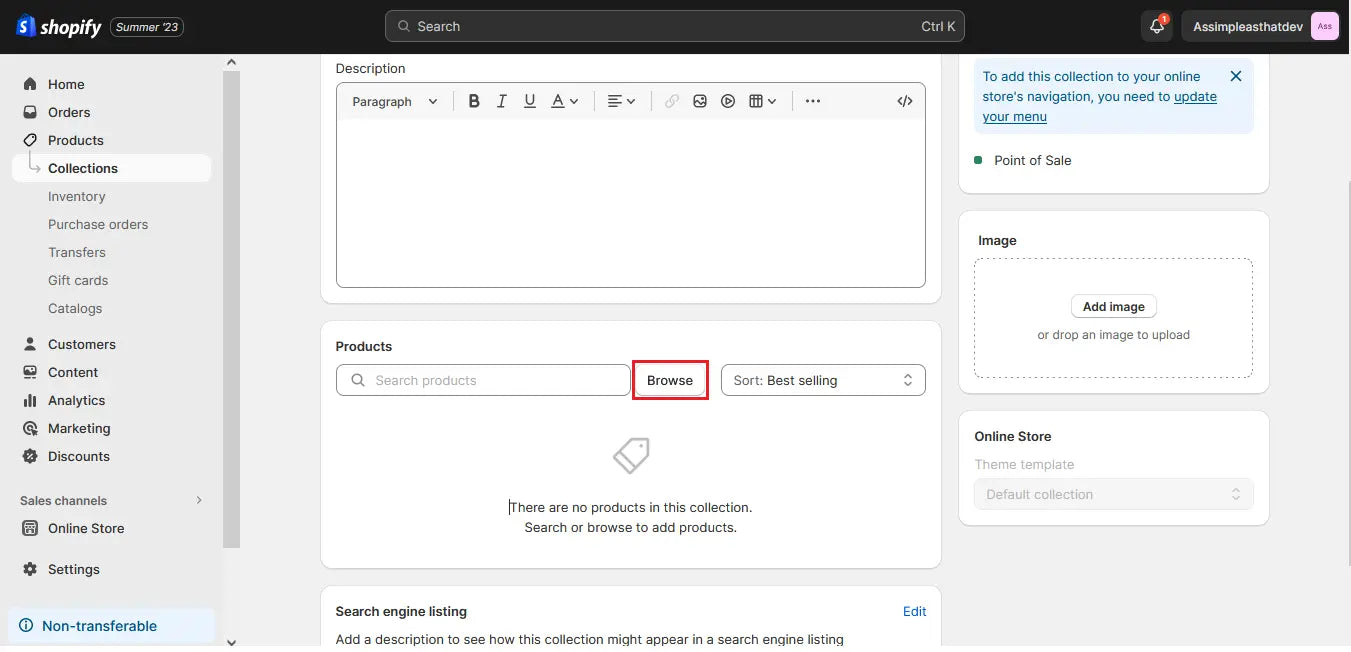This screenshot has height=652, width=1351.
Task: Open the Sort: Best selling dropdown
Action: point(822,380)
